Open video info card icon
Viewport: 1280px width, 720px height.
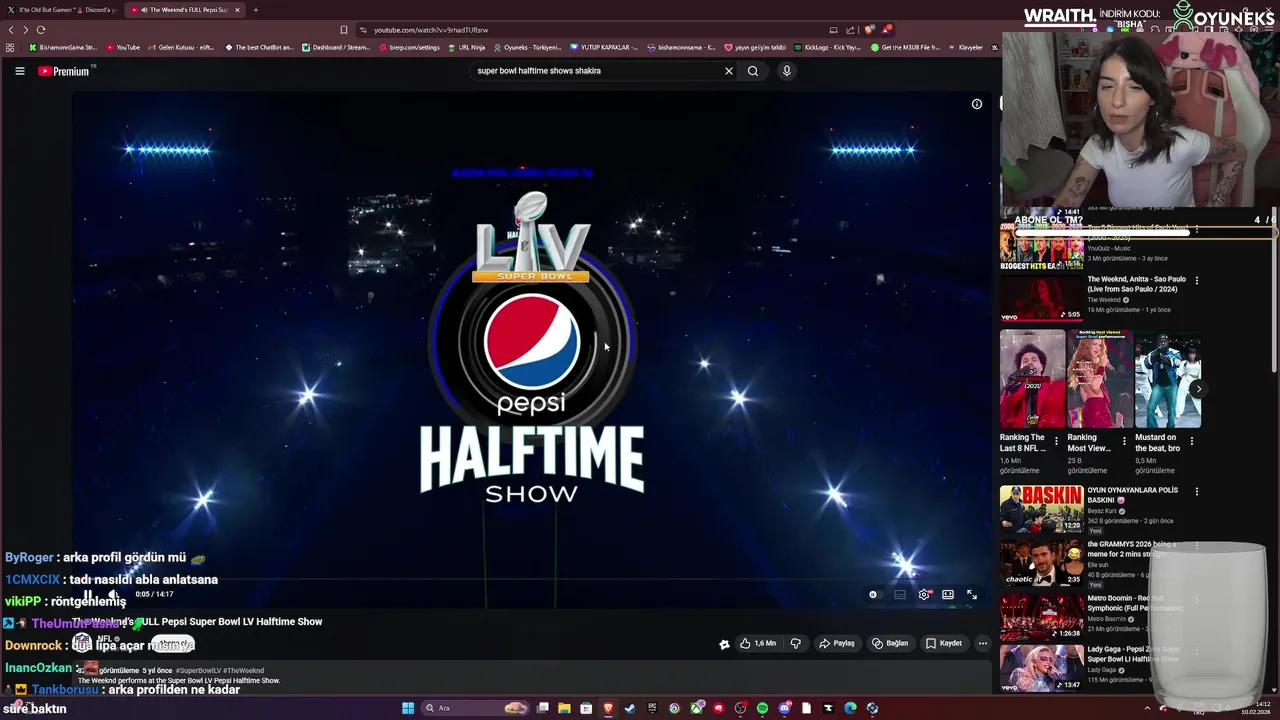coord(977,104)
